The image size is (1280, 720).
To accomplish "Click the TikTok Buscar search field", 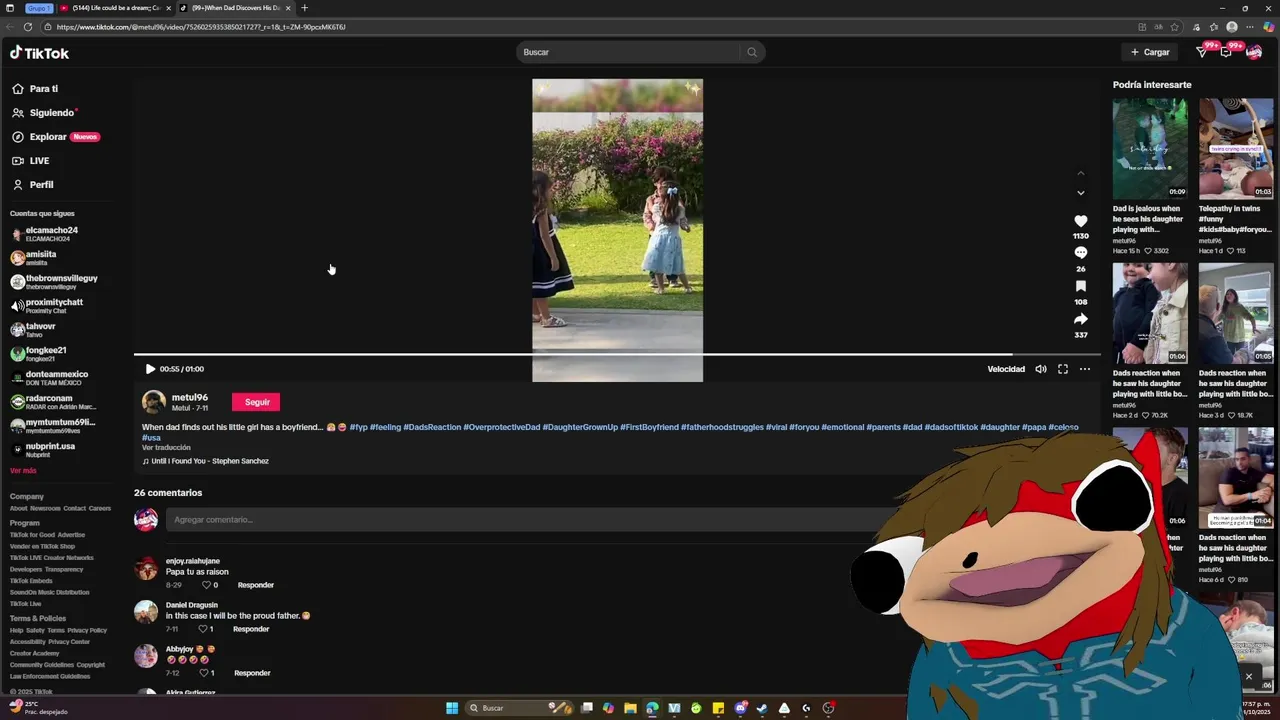I will [628, 52].
